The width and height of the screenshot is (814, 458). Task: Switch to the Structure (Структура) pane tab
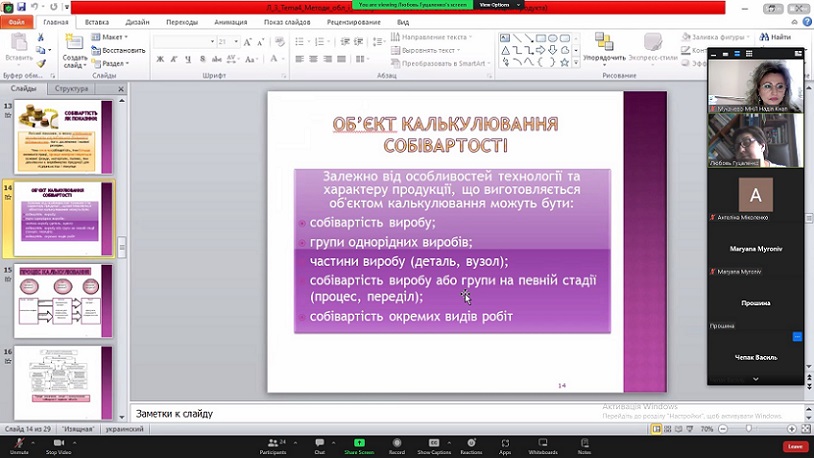[71, 89]
